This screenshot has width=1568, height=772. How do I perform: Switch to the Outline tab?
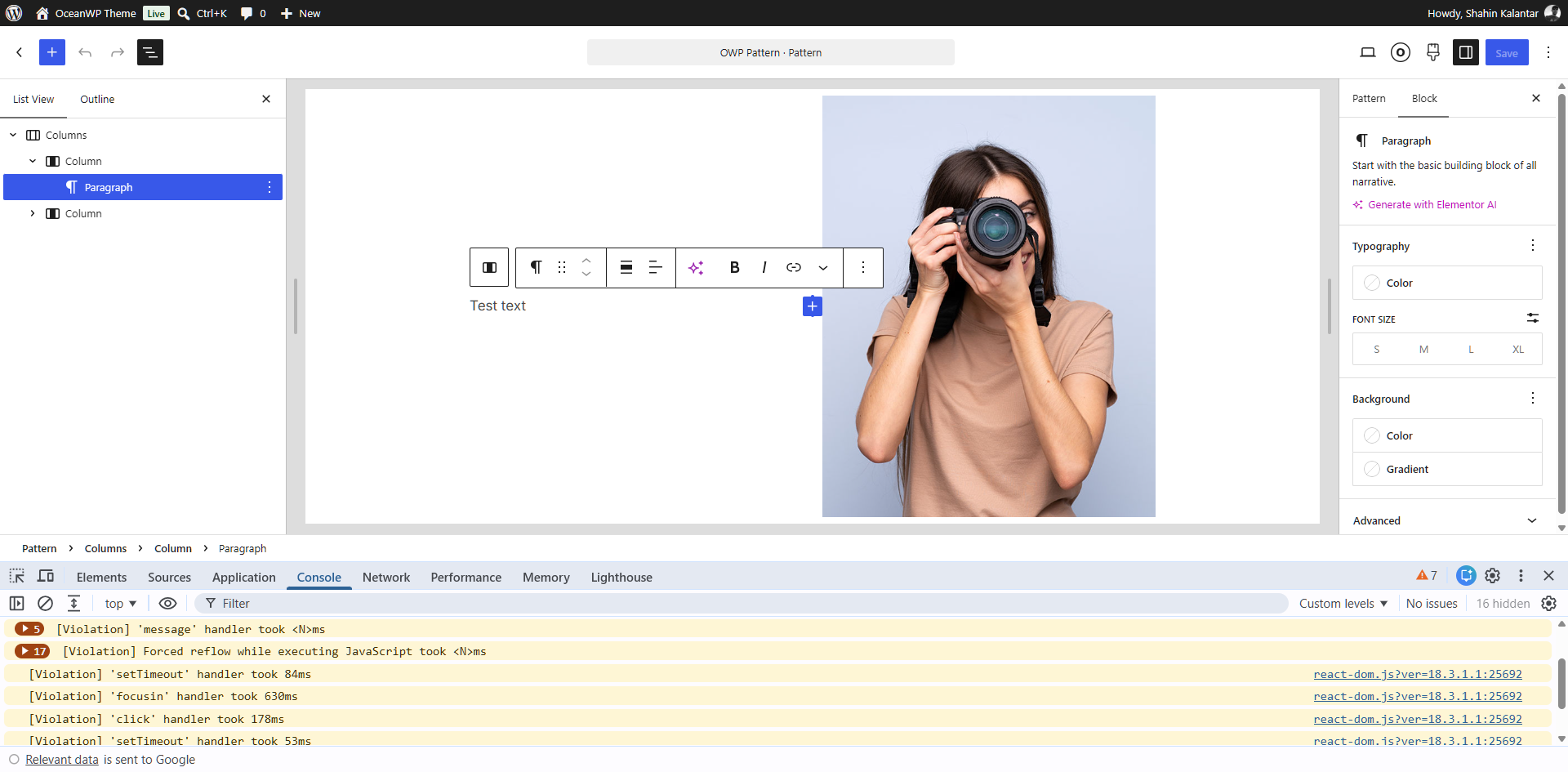click(x=97, y=99)
